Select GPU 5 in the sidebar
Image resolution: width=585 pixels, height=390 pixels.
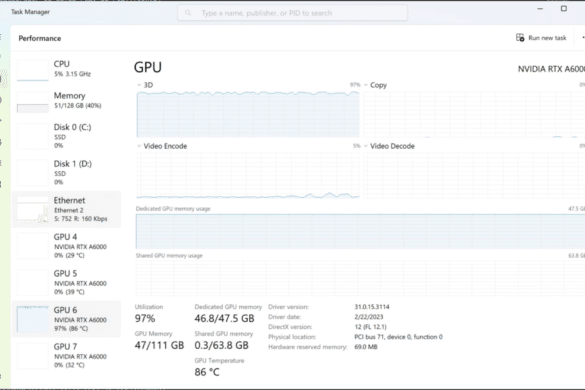click(66, 282)
